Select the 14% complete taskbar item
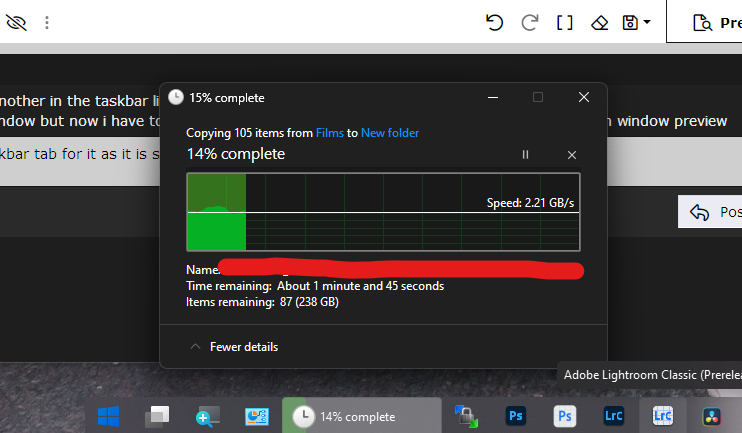This screenshot has height=433, width=742. click(362, 416)
